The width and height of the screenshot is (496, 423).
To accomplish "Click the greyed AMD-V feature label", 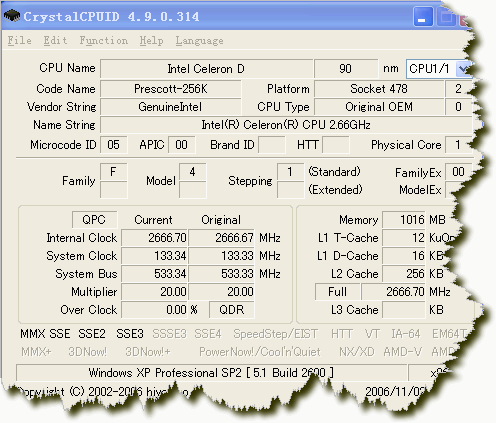I will pos(403,352).
